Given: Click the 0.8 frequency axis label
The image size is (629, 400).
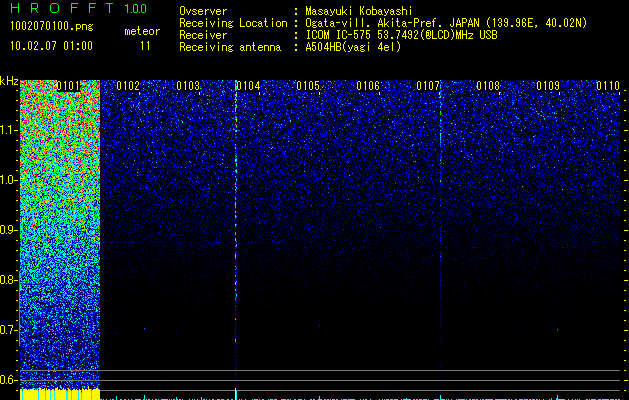Looking at the screenshot, I should tap(8, 280).
